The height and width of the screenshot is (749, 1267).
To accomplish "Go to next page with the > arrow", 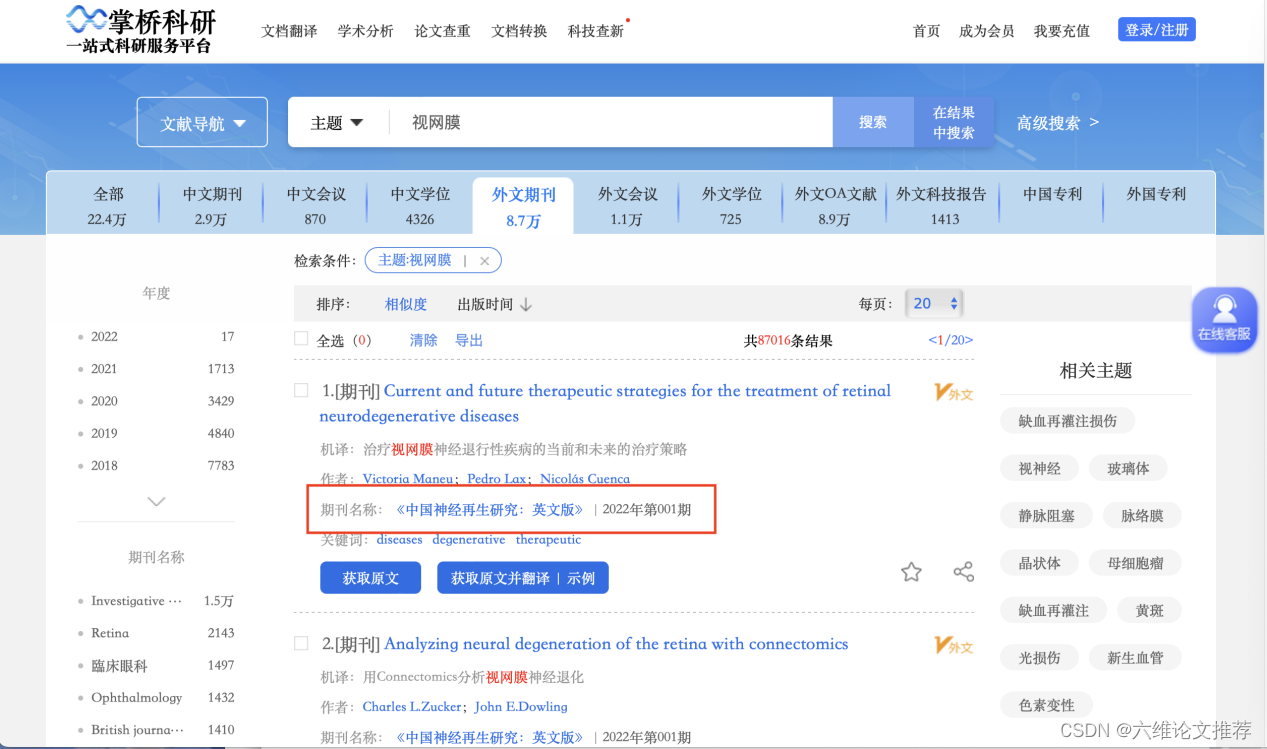I will point(969,340).
